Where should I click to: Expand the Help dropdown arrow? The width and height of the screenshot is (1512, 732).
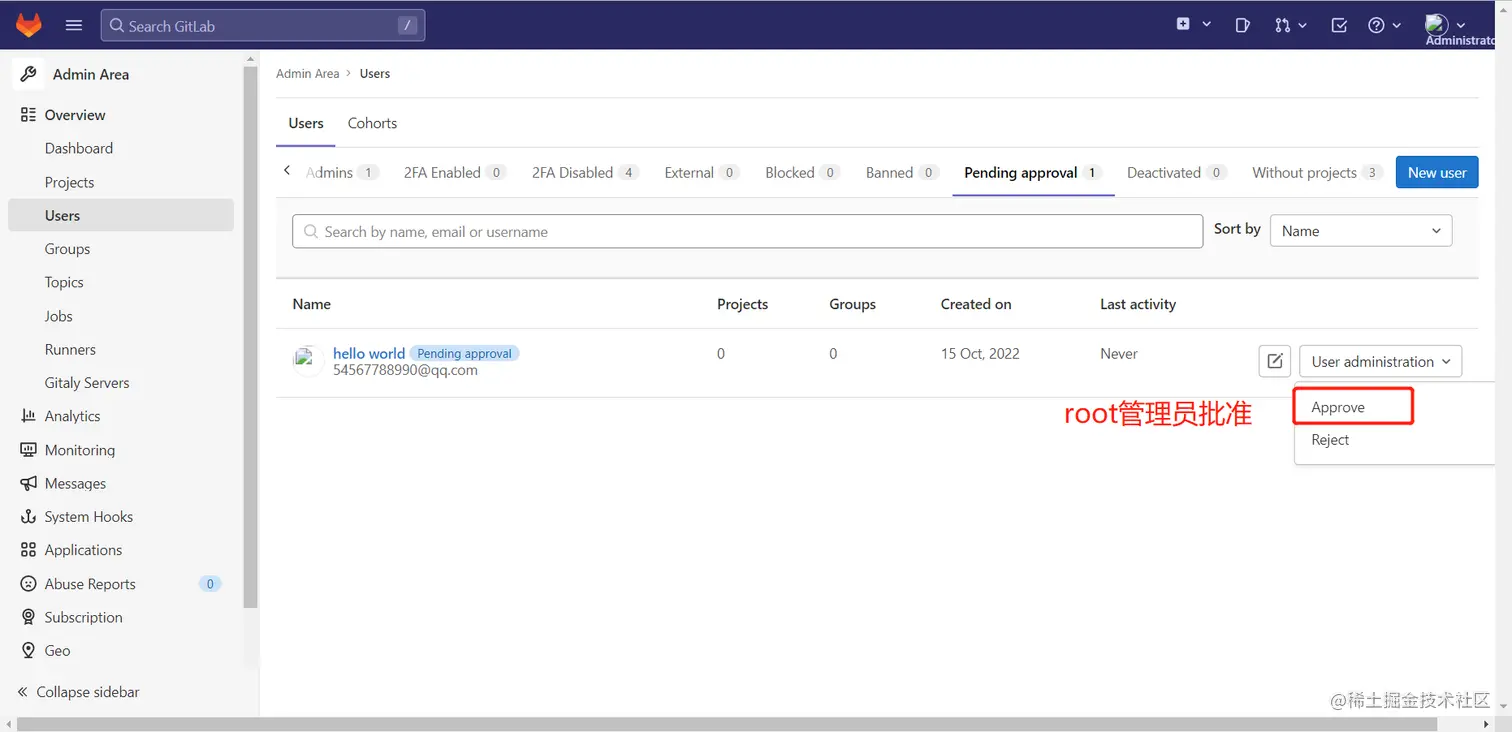click(x=1396, y=25)
